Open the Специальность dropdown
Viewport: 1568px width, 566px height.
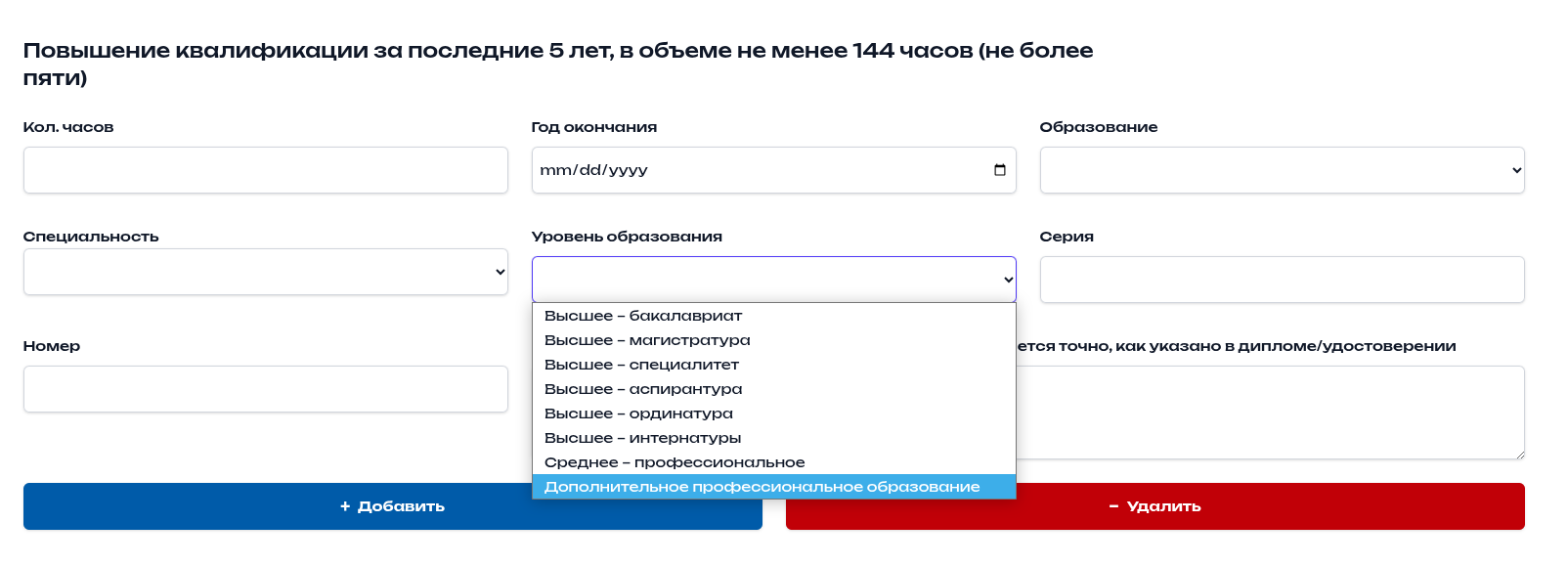click(x=265, y=272)
